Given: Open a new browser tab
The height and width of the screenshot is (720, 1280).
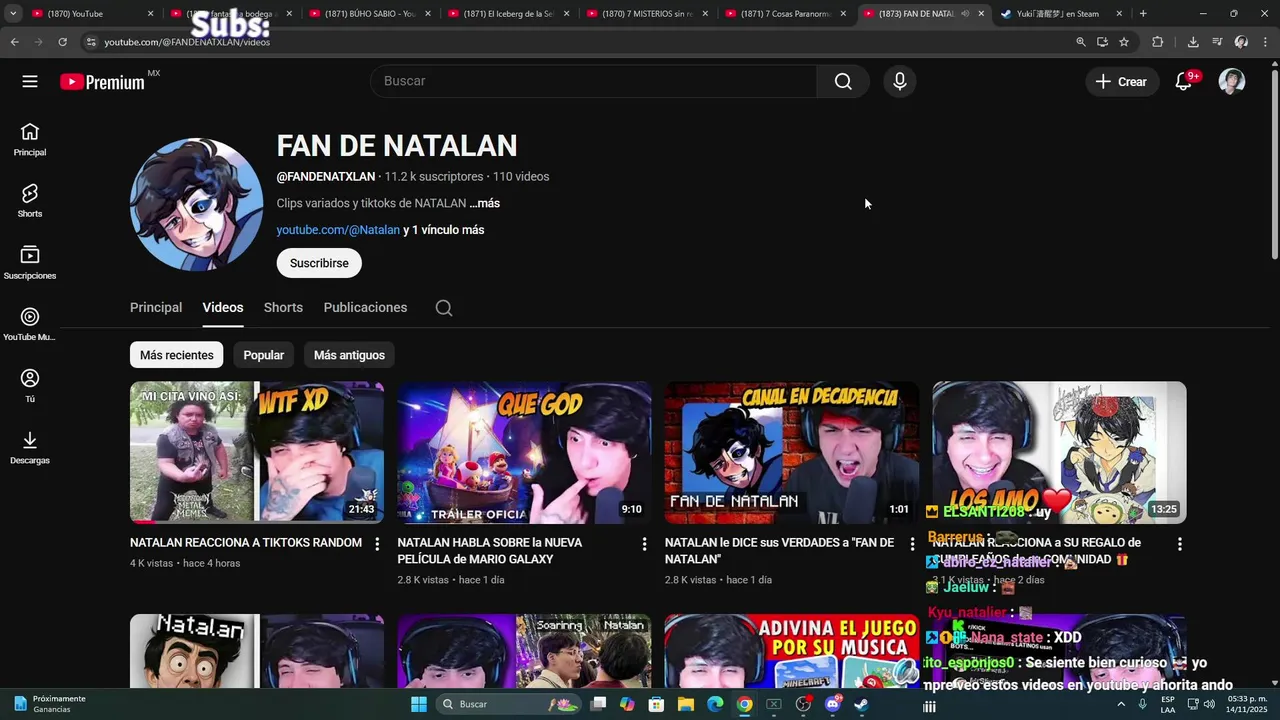Looking at the screenshot, I should tap(1143, 14).
